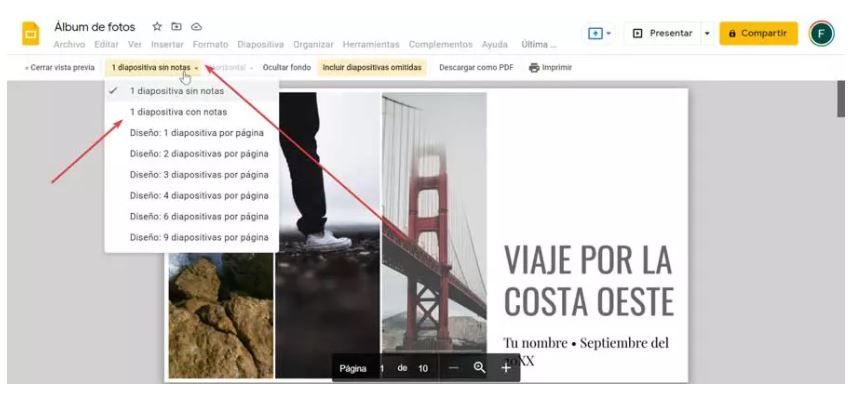Open the Archivo menu

tap(69, 45)
